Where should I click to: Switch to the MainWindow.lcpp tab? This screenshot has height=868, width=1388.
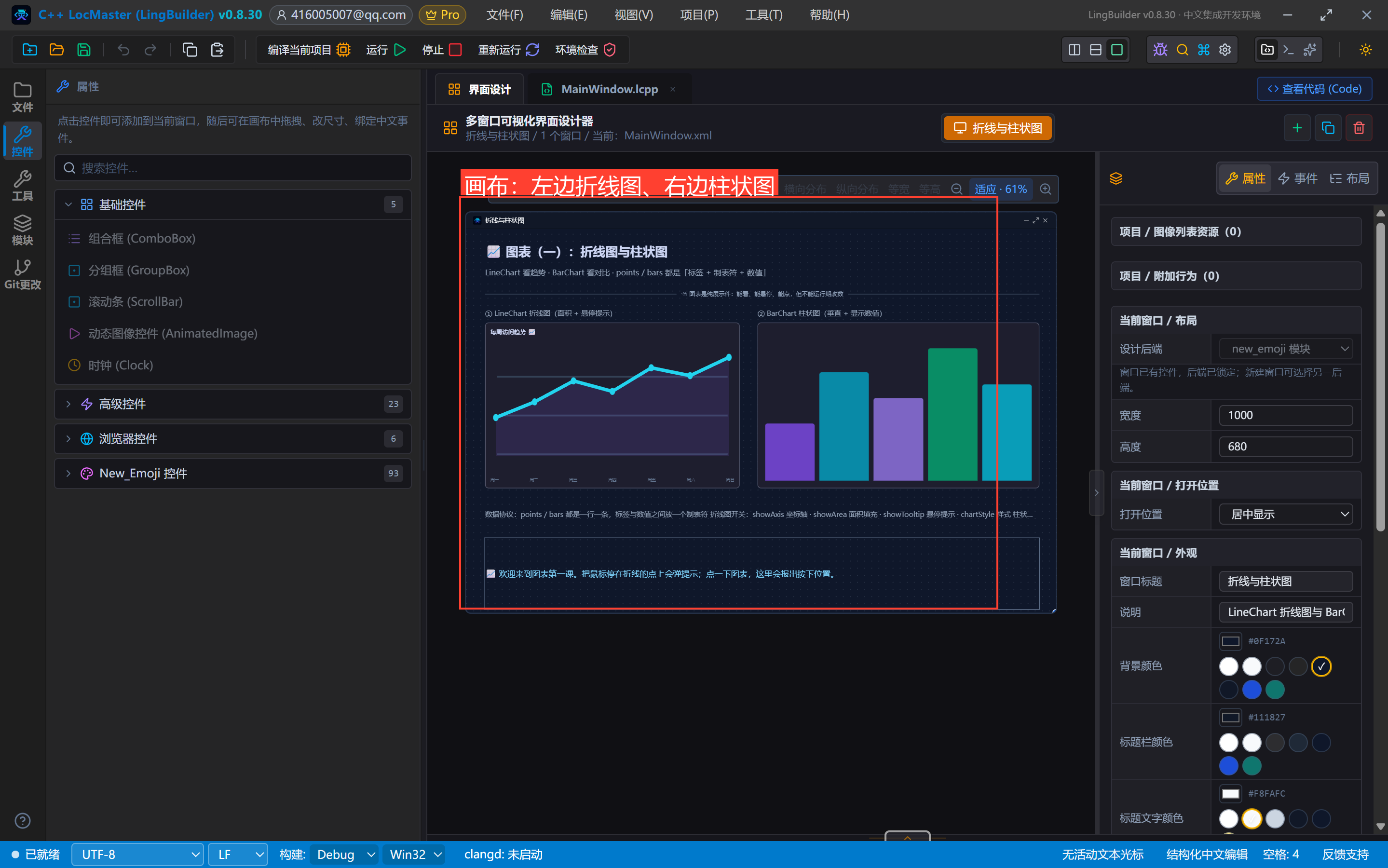tap(609, 89)
